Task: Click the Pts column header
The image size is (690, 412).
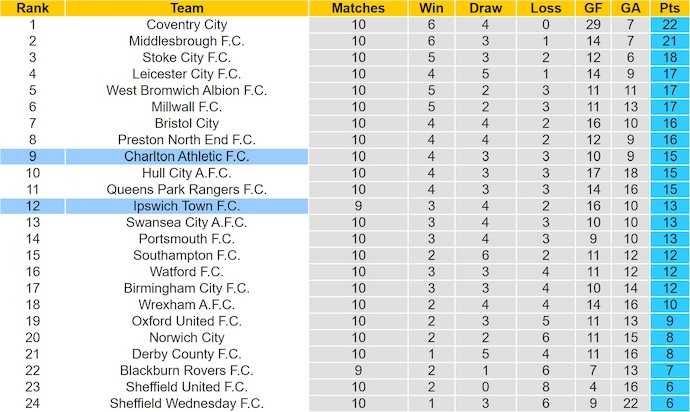Action: (669, 8)
